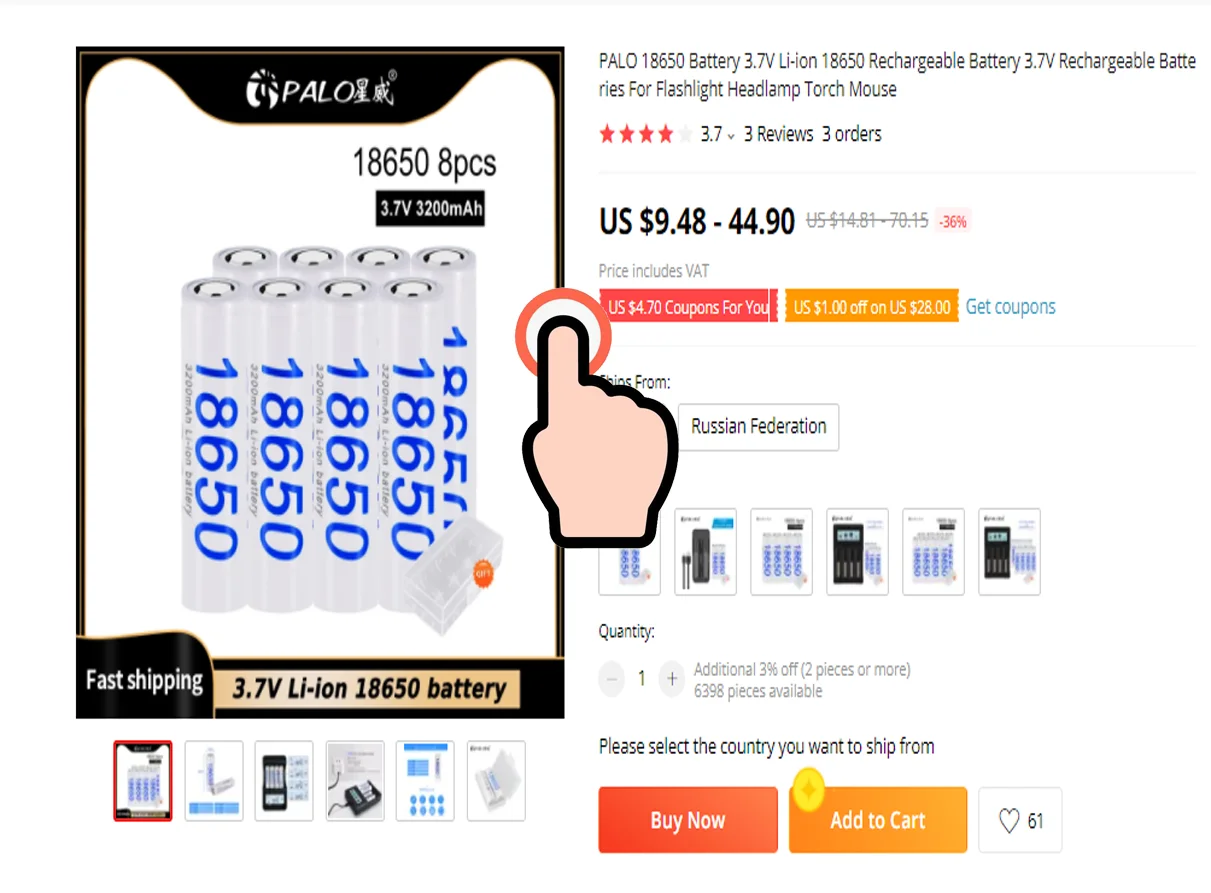Click the Buy Now button
Image resolution: width=1211 pixels, height=893 pixels.
[688, 820]
